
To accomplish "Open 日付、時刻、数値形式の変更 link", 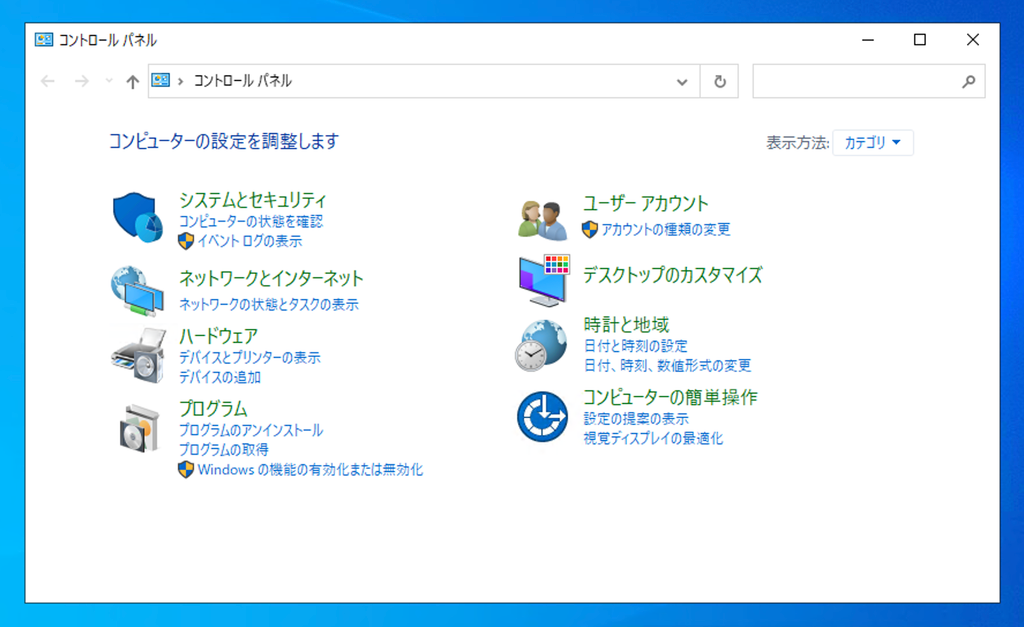I will (667, 365).
